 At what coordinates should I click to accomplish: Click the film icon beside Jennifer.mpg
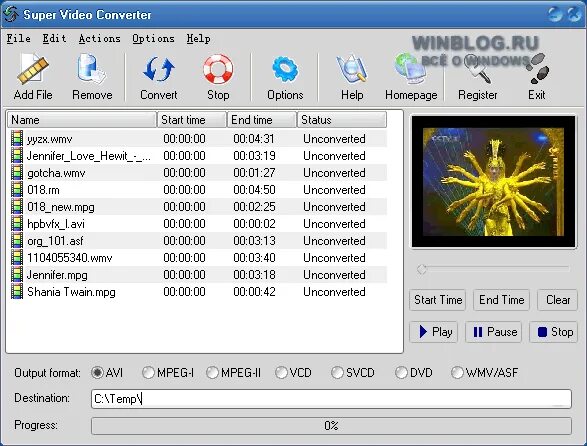[x=17, y=274]
